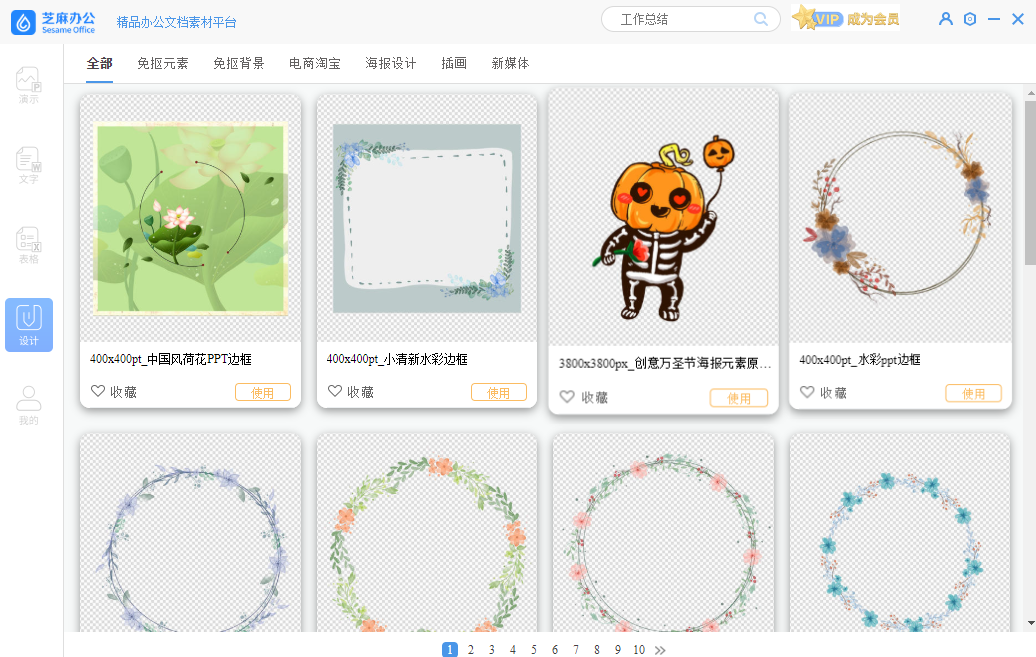Screen dimensions: 1036x657
Task: Click the Sesame Office logo icon
Action: pos(23,22)
